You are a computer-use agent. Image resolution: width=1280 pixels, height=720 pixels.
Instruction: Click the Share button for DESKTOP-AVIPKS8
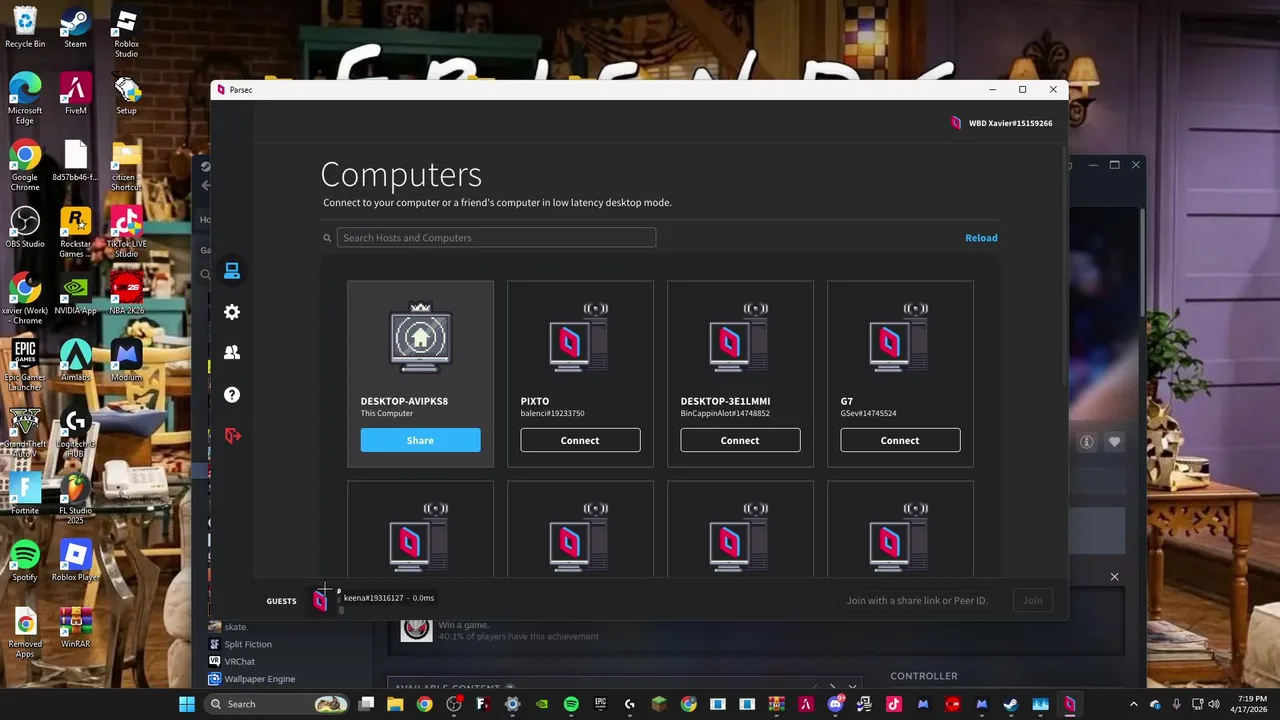pyautogui.click(x=420, y=440)
